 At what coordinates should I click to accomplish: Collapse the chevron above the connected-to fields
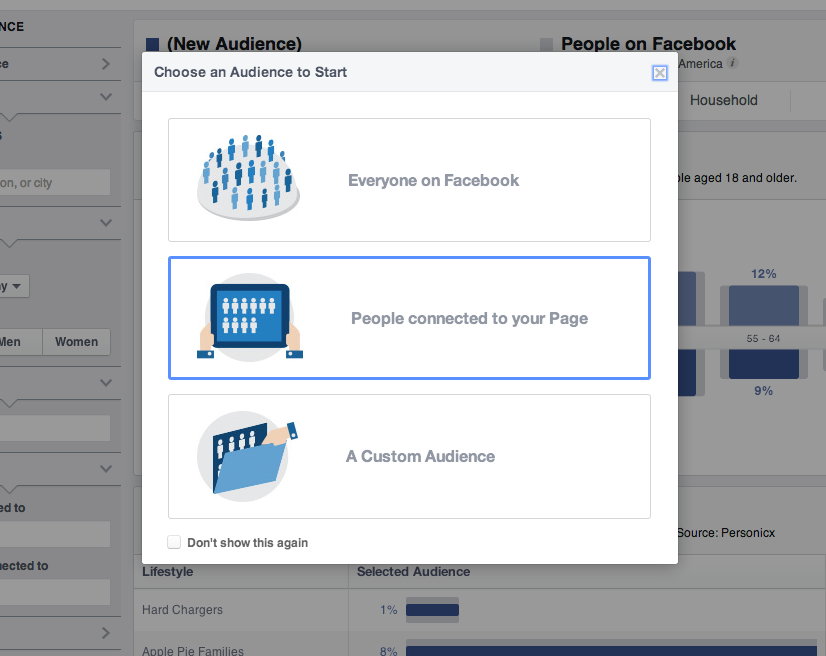(x=106, y=469)
